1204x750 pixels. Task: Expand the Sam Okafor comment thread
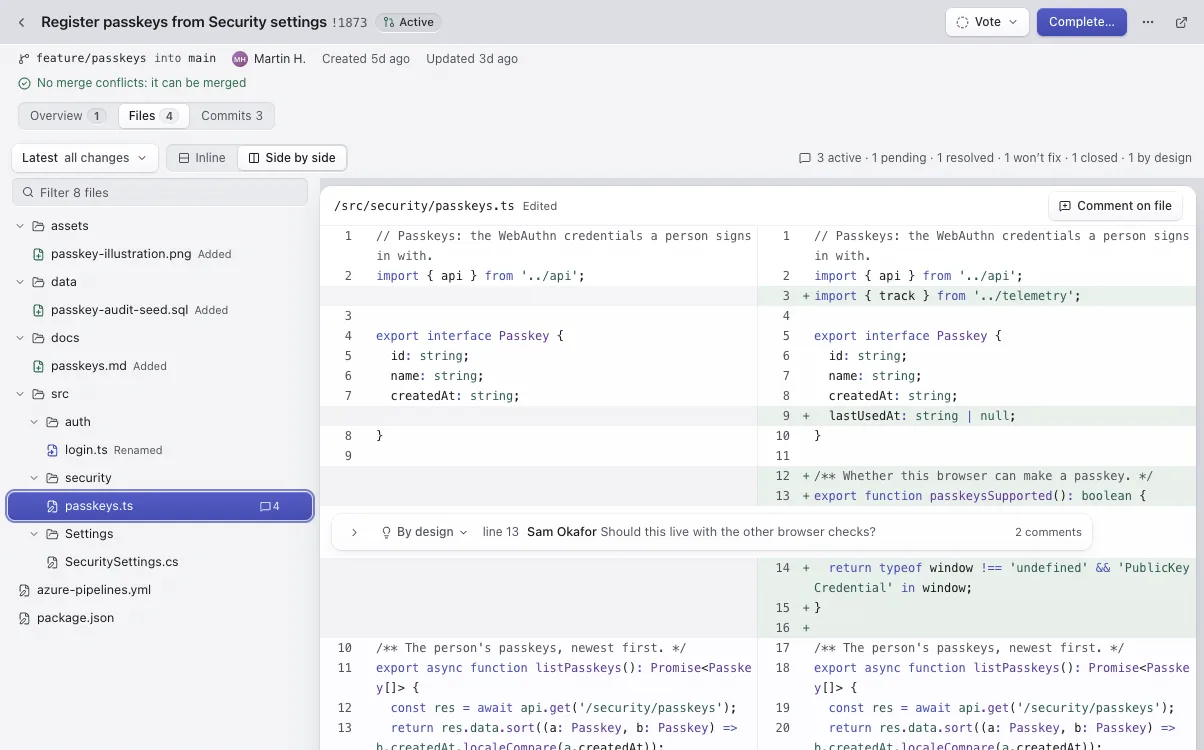click(354, 532)
